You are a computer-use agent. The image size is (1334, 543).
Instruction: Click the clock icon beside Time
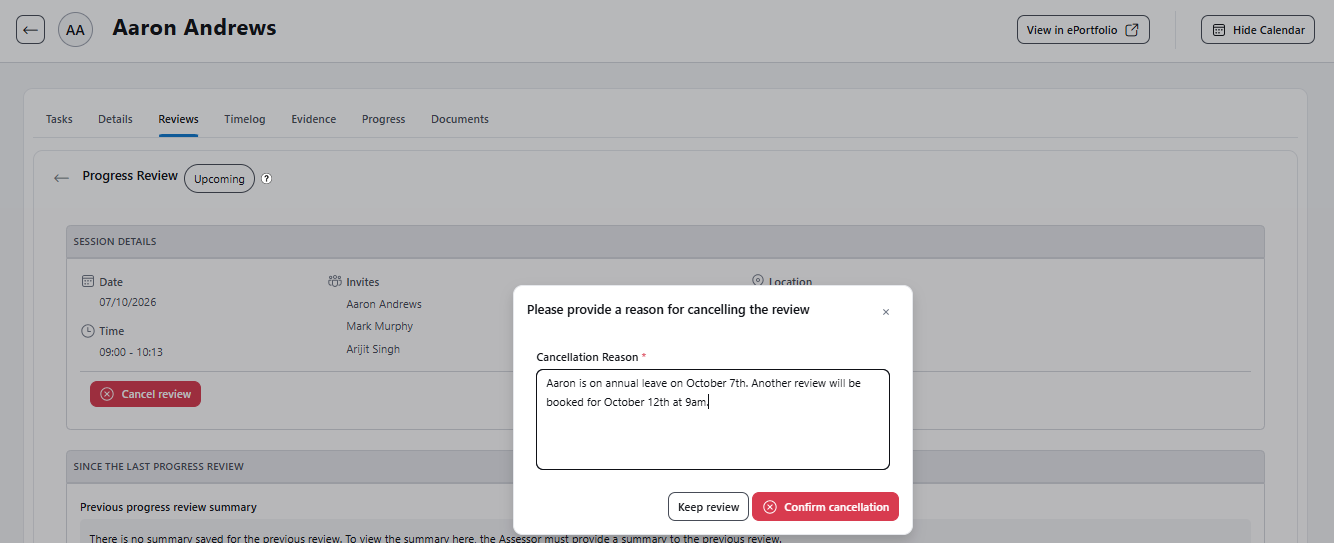88,331
